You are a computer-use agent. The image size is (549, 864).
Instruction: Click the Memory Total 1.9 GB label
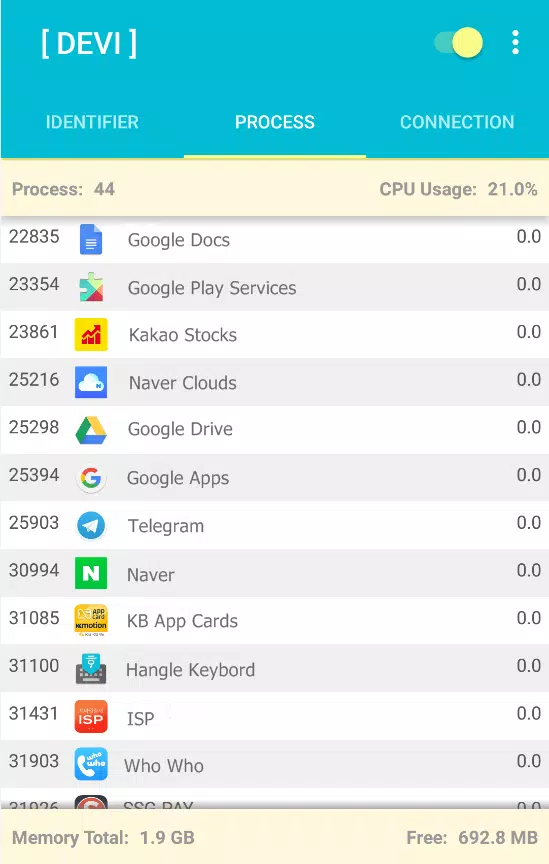[103, 838]
